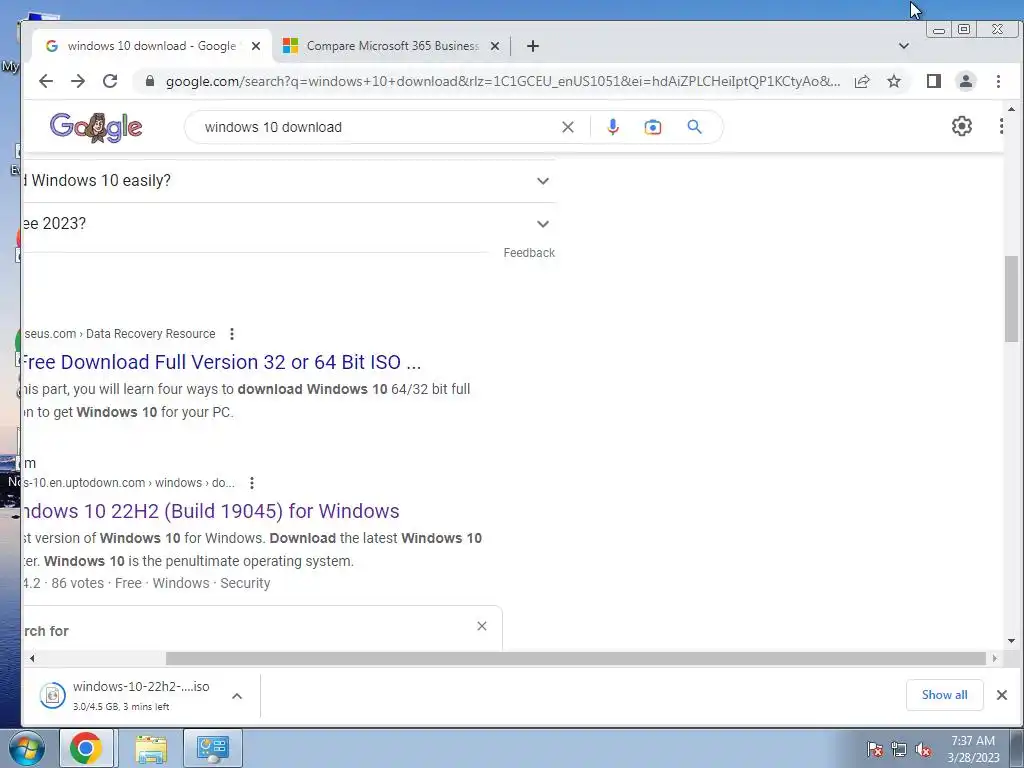Open the network tray icon
The height and width of the screenshot is (768, 1024).
pyautogui.click(x=899, y=749)
